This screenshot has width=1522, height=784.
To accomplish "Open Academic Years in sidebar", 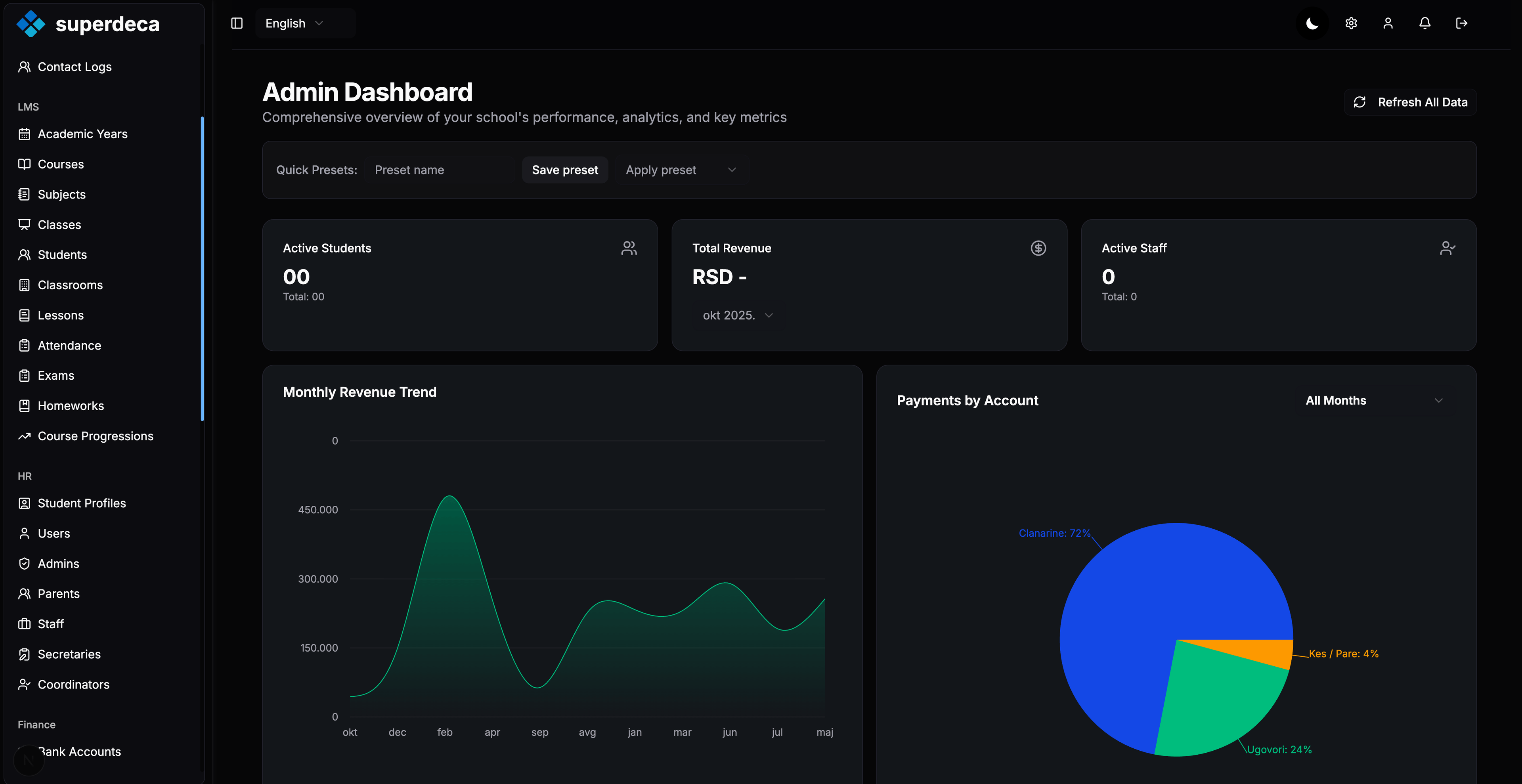I will point(82,134).
